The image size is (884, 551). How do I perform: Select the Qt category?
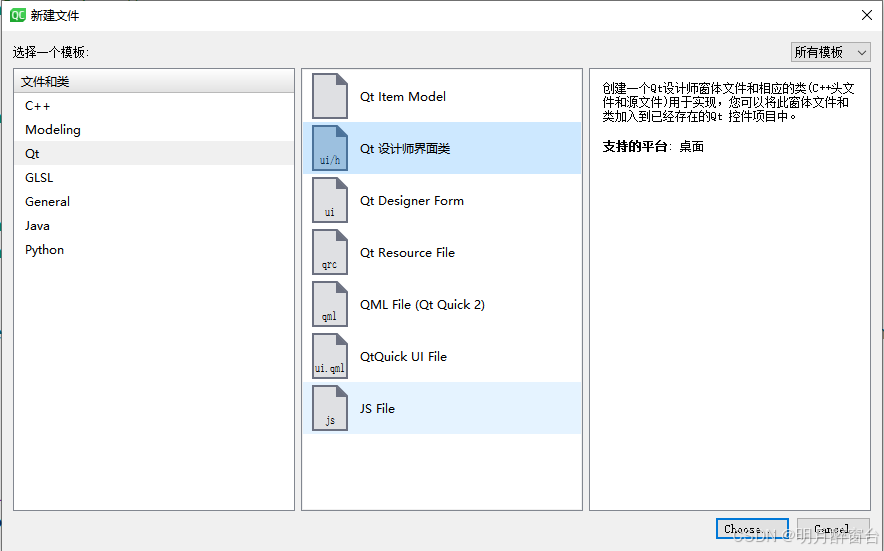[x=154, y=153]
